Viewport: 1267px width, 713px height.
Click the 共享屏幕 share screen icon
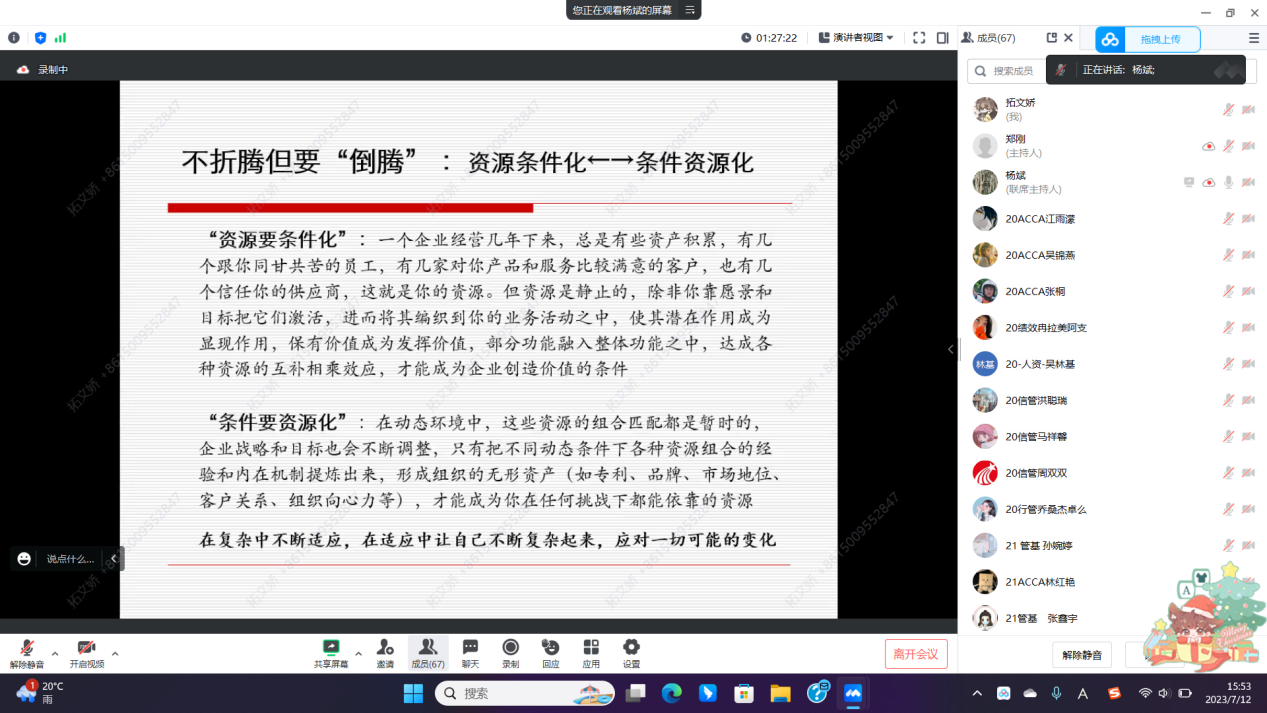[331, 648]
